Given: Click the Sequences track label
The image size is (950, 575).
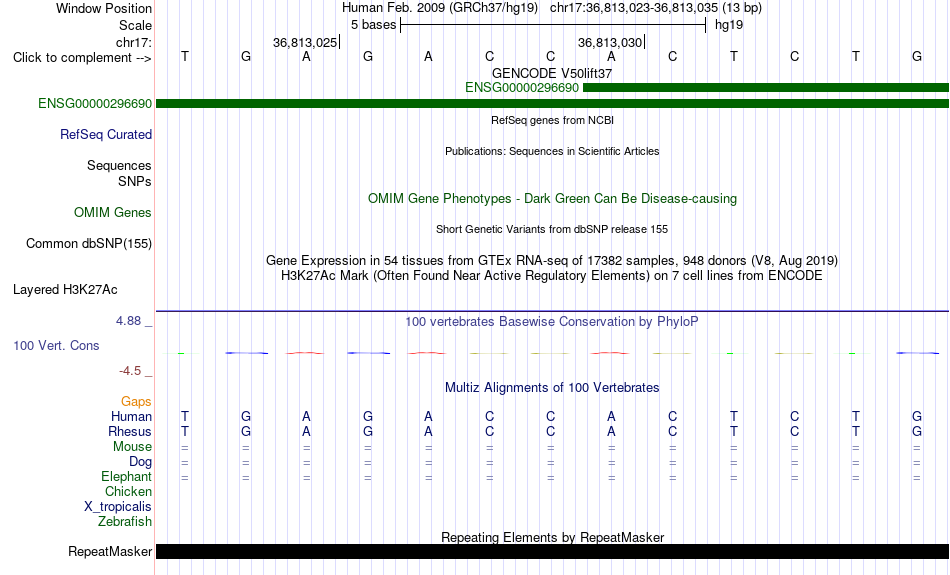Looking at the screenshot, I should [x=119, y=165].
